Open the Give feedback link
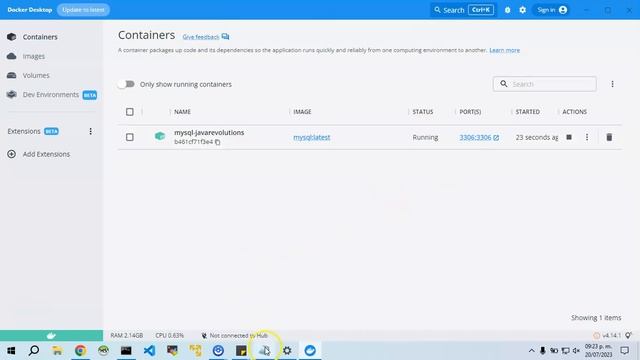 (201, 37)
